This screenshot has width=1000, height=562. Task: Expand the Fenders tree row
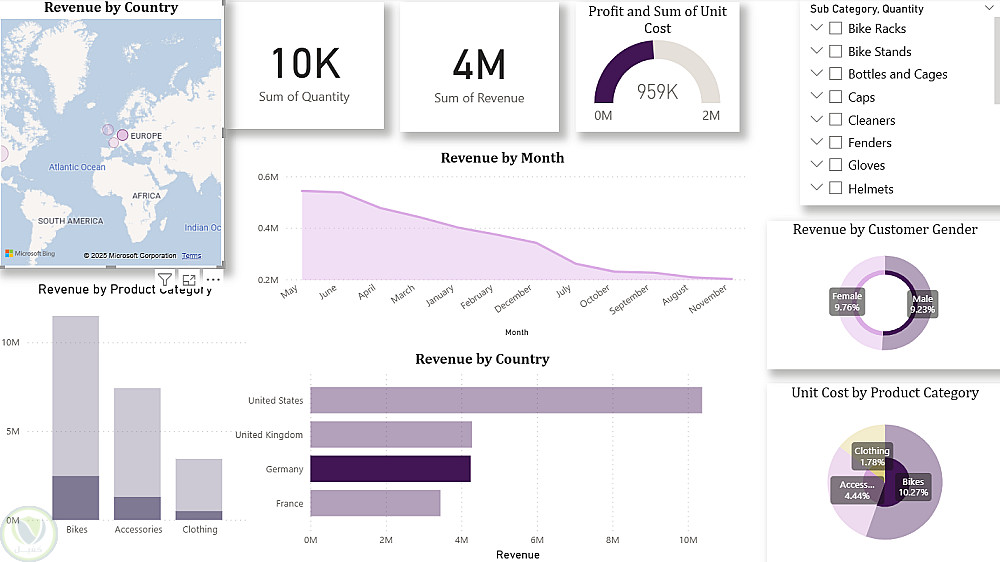coord(817,142)
